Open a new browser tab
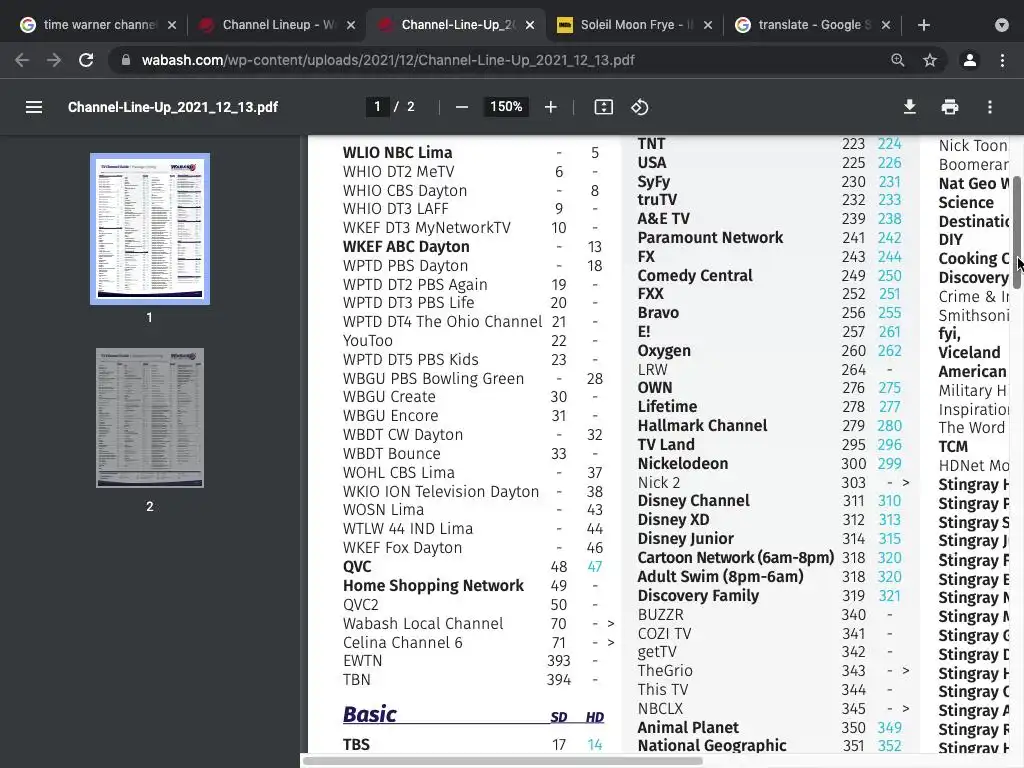The image size is (1024, 768). (x=923, y=25)
